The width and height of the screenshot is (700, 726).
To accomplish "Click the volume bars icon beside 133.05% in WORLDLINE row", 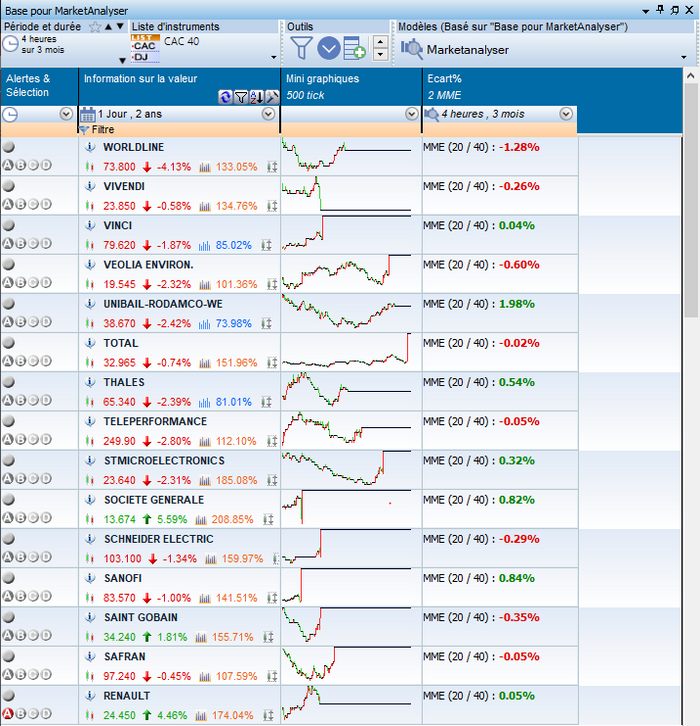I will tap(205, 167).
